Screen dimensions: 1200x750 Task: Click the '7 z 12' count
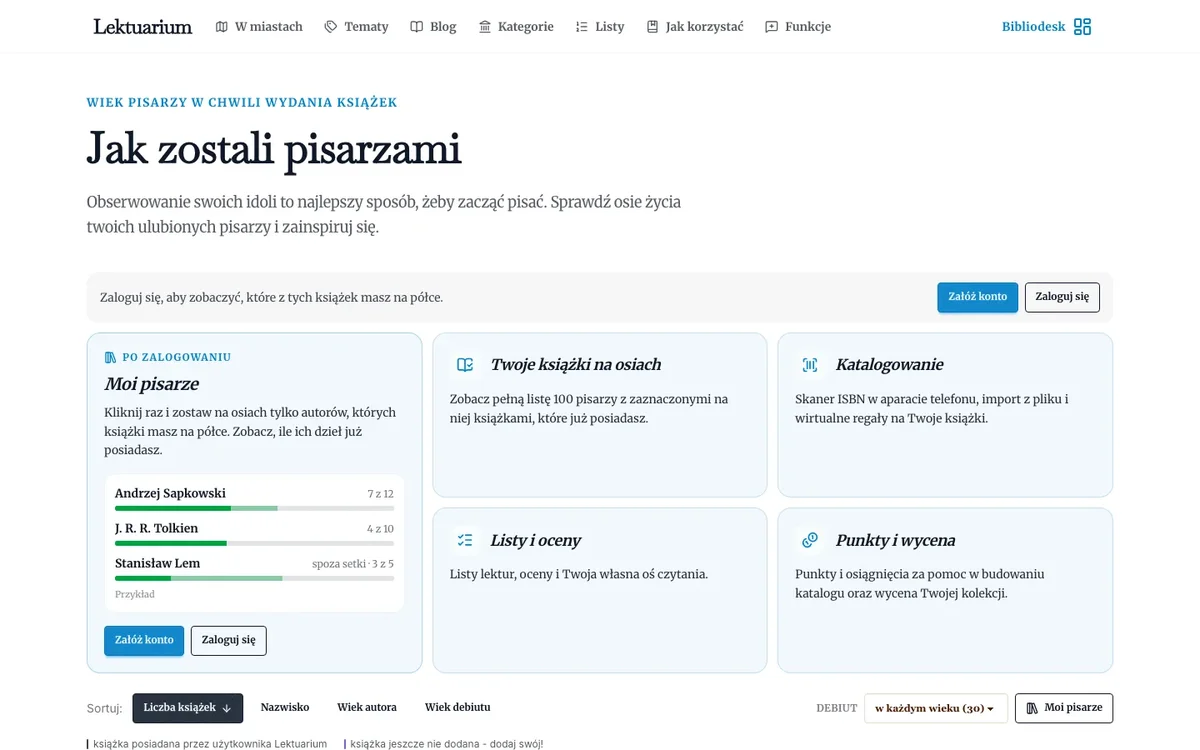pos(380,494)
